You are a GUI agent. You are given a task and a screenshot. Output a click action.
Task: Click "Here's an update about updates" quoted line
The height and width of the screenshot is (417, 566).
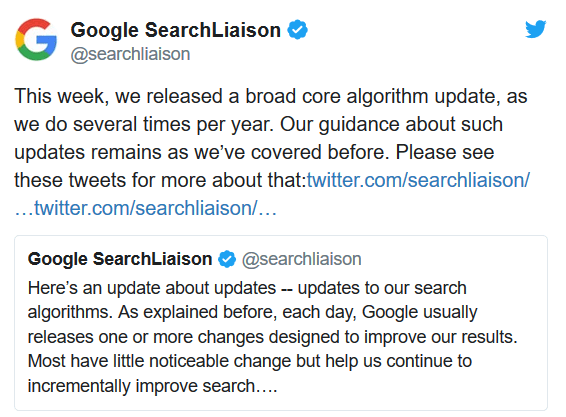tap(247, 288)
